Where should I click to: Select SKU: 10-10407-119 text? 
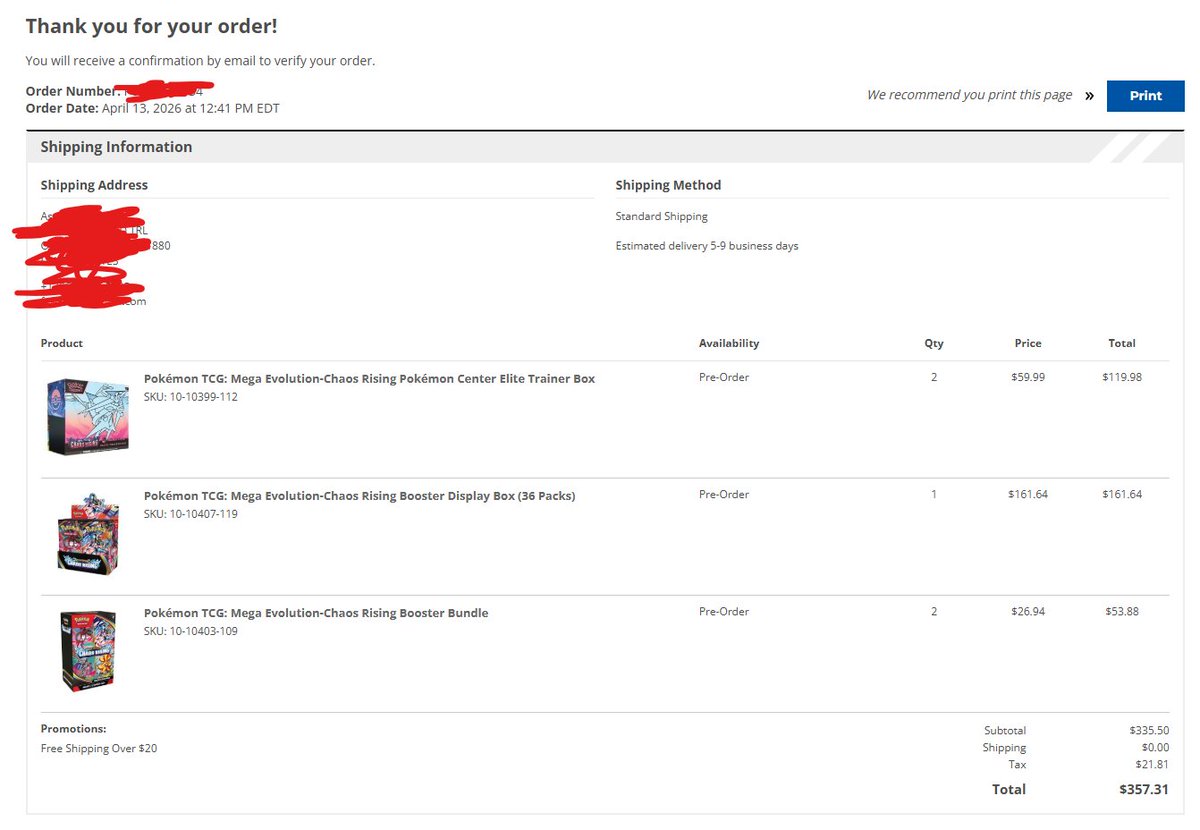pos(190,514)
